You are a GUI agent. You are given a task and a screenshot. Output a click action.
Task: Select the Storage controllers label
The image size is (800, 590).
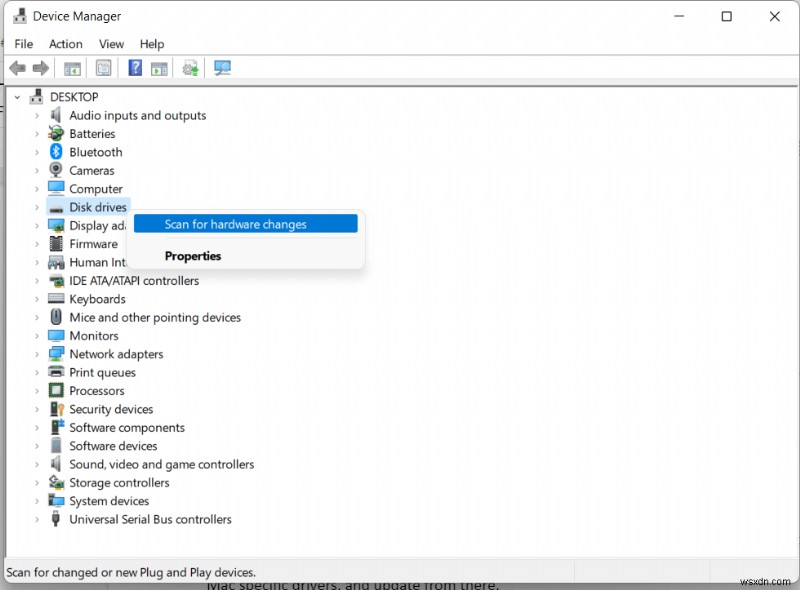119,483
